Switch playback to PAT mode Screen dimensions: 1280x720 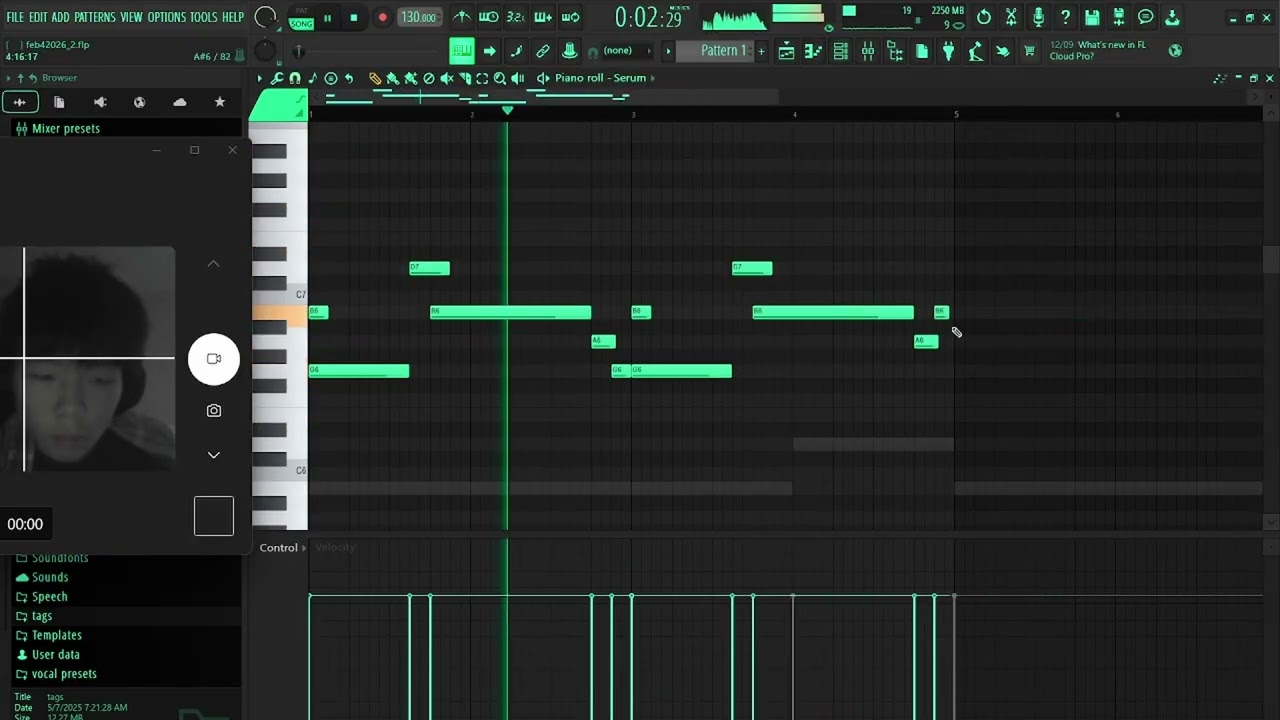pyautogui.click(x=301, y=11)
